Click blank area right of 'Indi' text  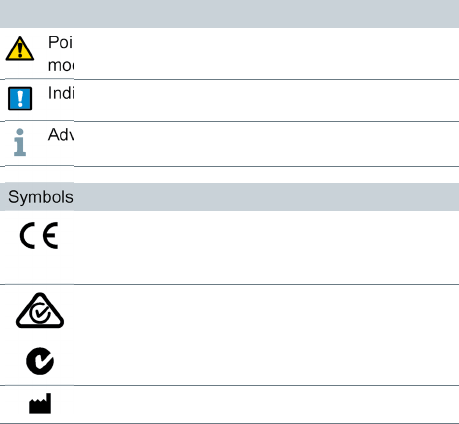(266, 100)
